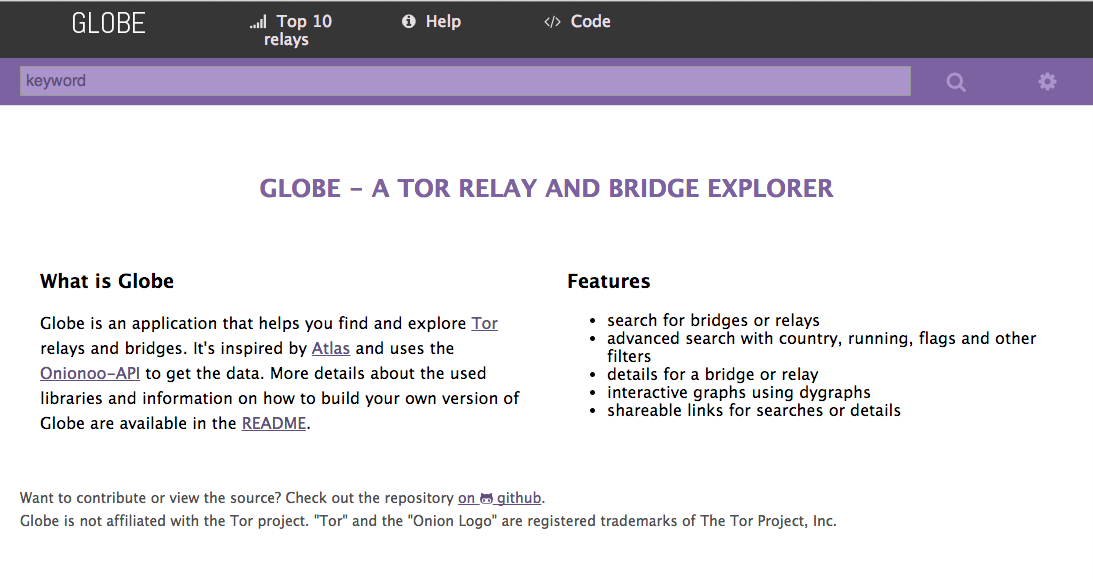Screen dimensions: 1093x580
Task: Open the Help menu item
Action: pyautogui.click(x=442, y=22)
